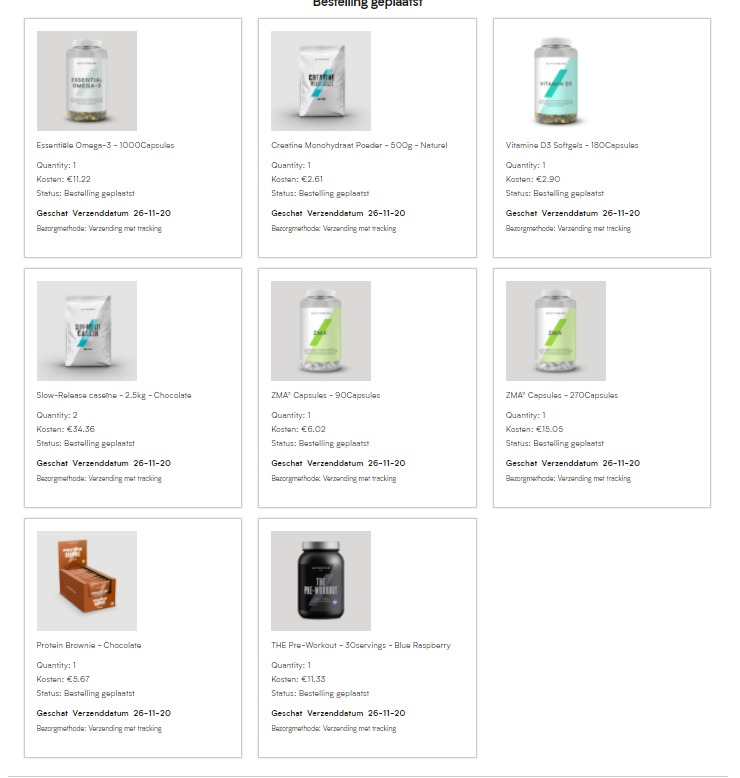This screenshot has width=740, height=778.
Task: Open Vitamine D3 Softgels - 180Capsules title
Action: click(572, 145)
